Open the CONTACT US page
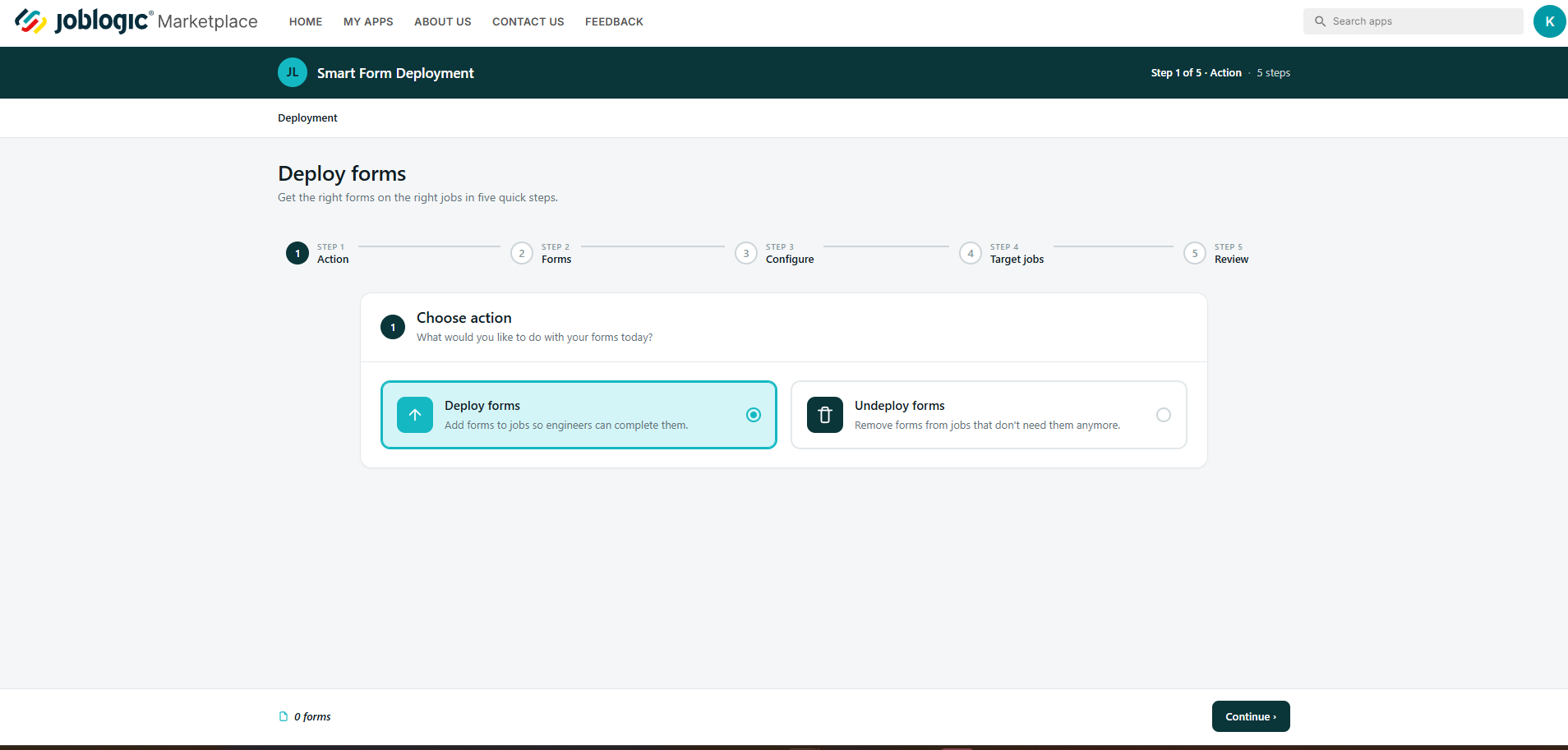Viewport: 1568px width, 750px height. (x=528, y=22)
